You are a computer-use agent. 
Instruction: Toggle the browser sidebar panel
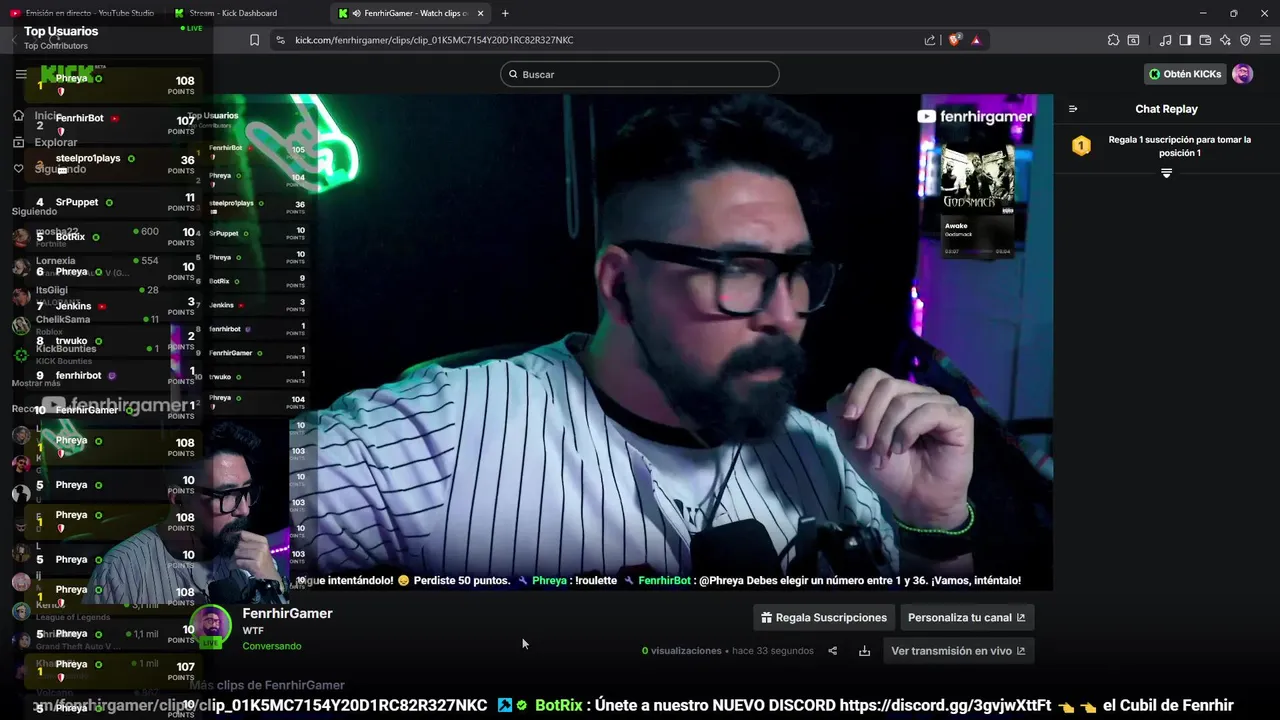[1185, 40]
